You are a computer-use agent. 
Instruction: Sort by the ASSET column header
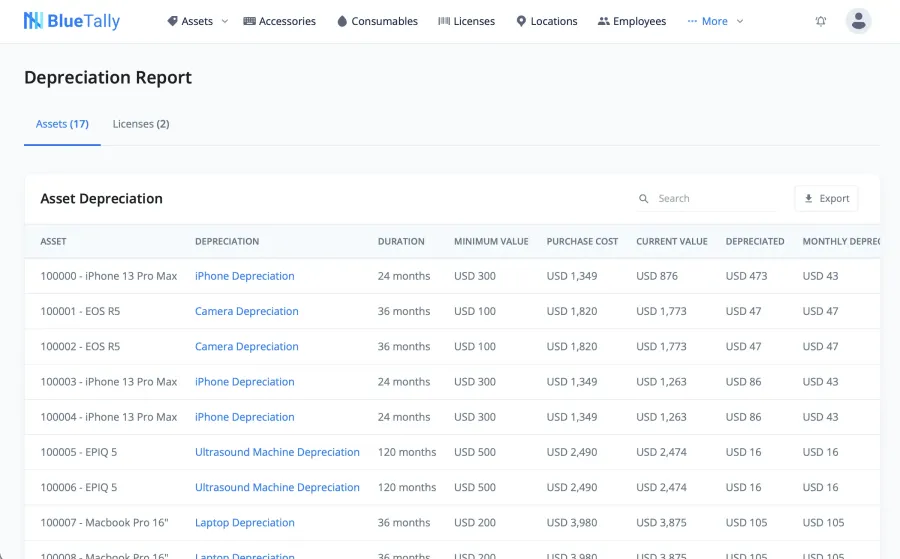[53, 242]
